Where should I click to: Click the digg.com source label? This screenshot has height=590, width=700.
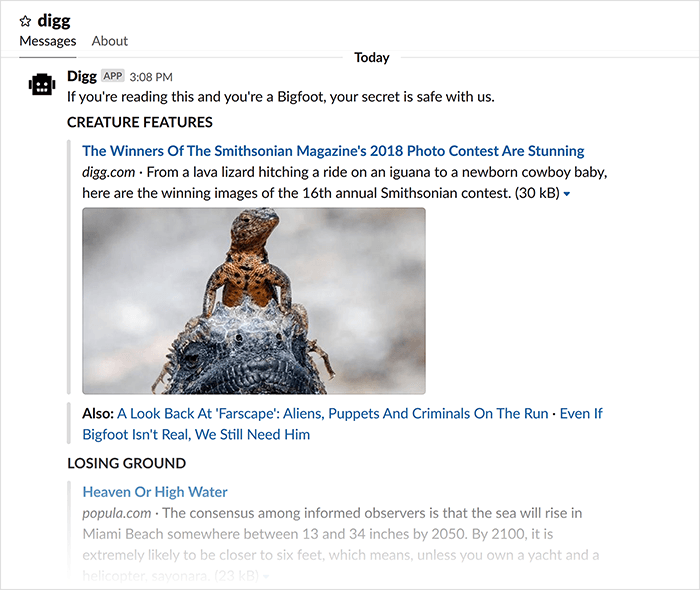[x=108, y=172]
